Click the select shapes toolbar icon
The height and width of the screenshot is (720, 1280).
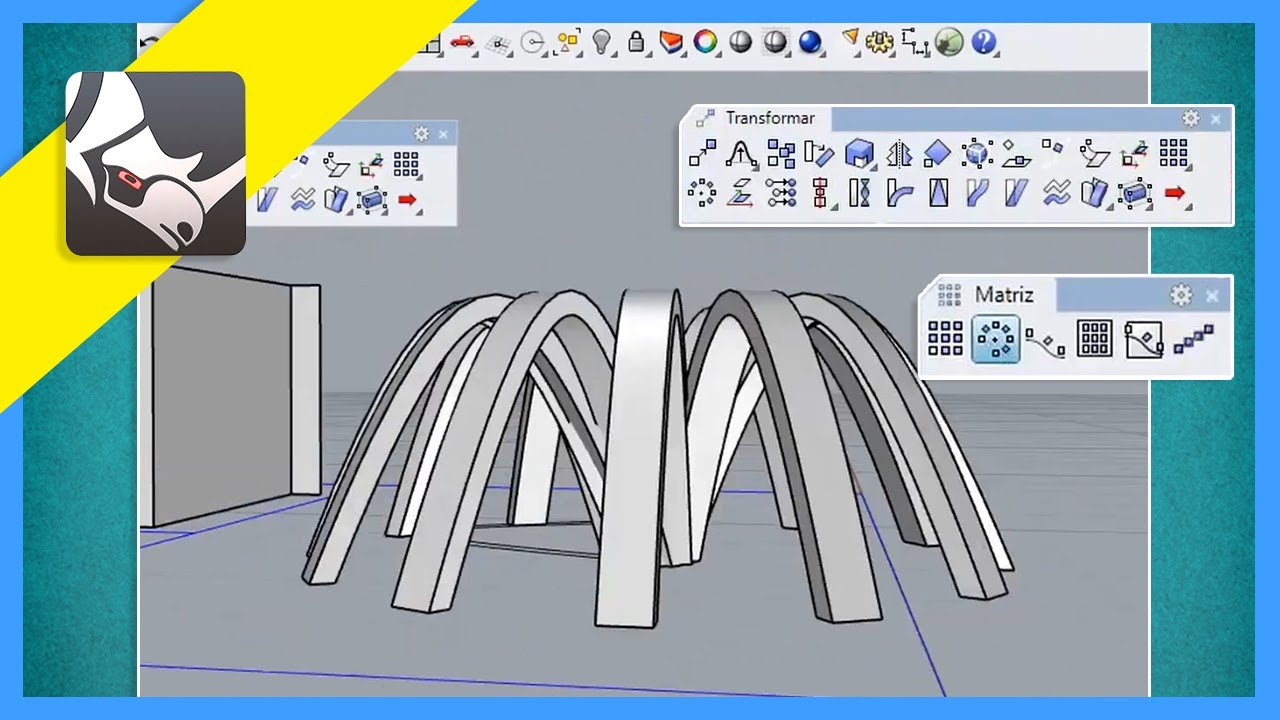(568, 42)
